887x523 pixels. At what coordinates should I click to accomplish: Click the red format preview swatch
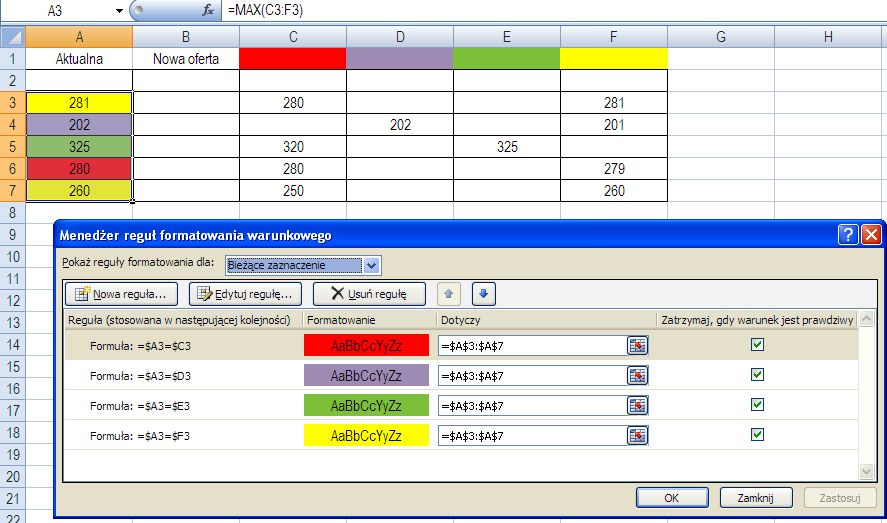point(366,345)
